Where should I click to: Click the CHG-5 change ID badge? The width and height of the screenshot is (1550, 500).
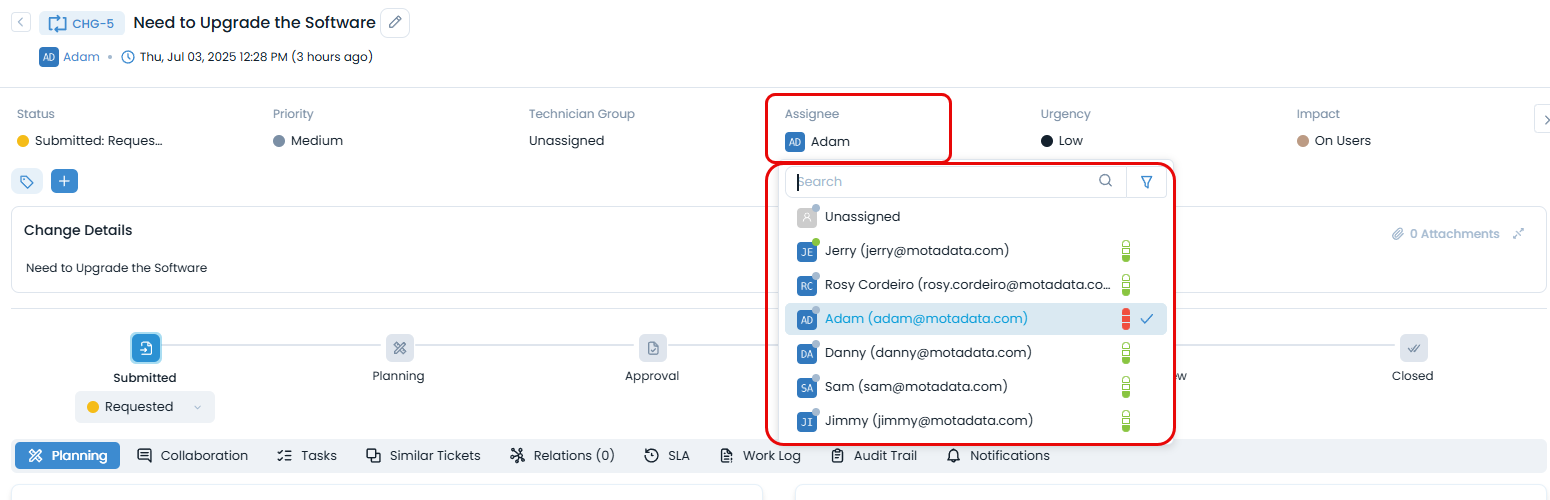[x=82, y=23]
